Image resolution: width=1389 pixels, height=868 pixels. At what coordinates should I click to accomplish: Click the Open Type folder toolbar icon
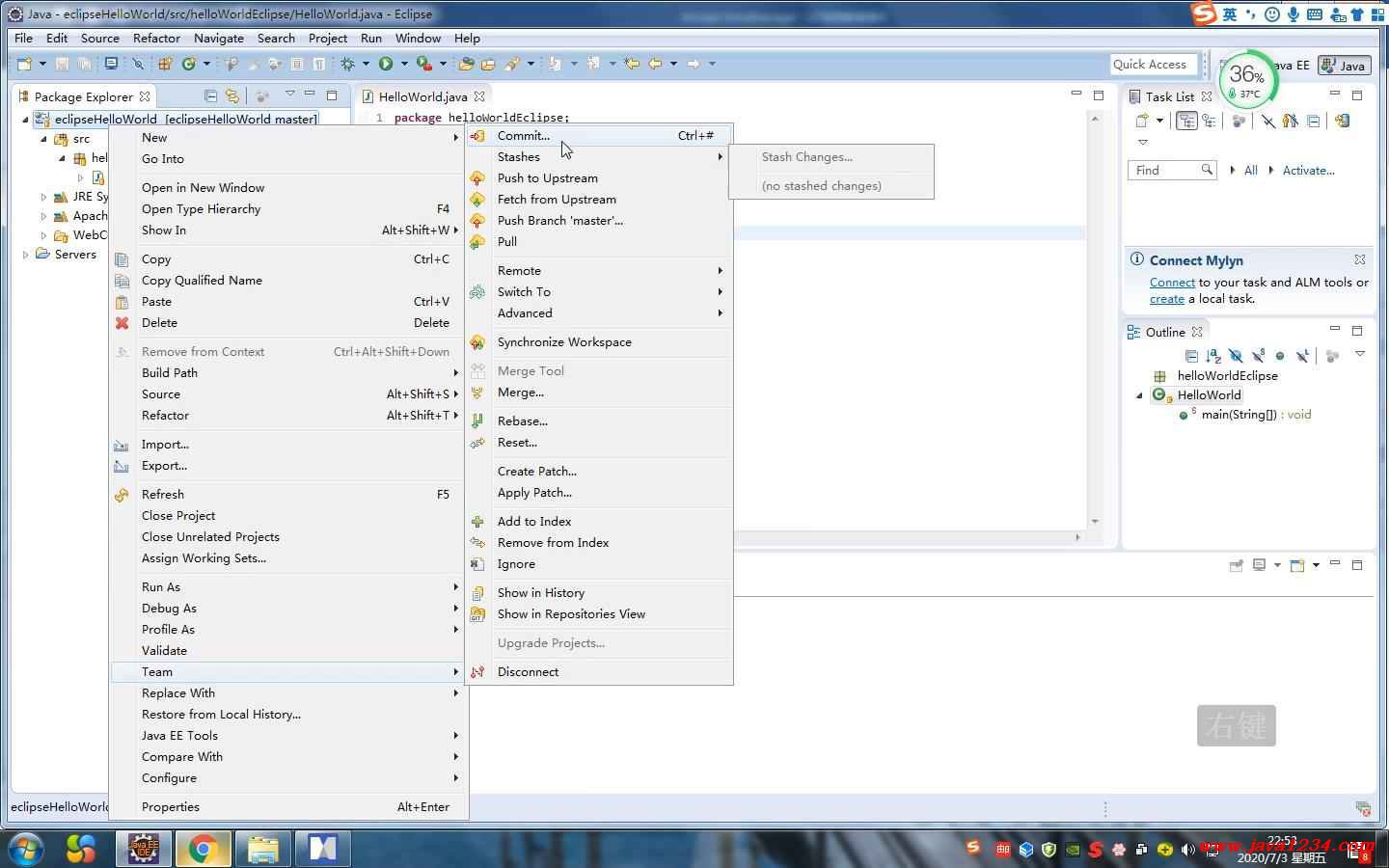coord(467,64)
